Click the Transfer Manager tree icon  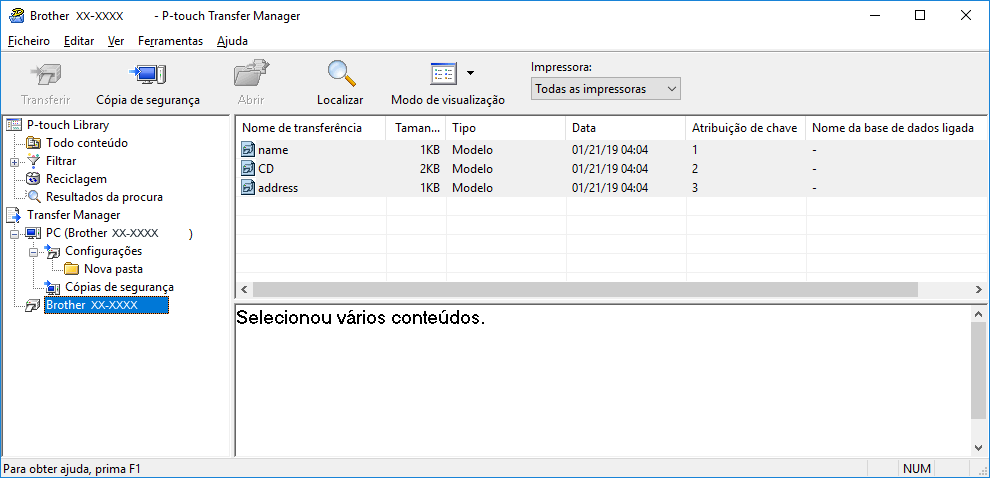13,215
